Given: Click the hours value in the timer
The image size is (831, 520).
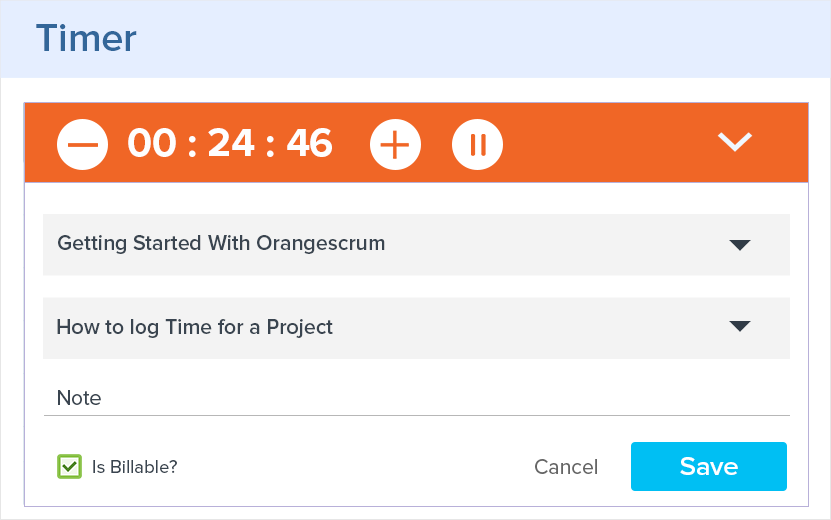Looking at the screenshot, I should point(152,144).
